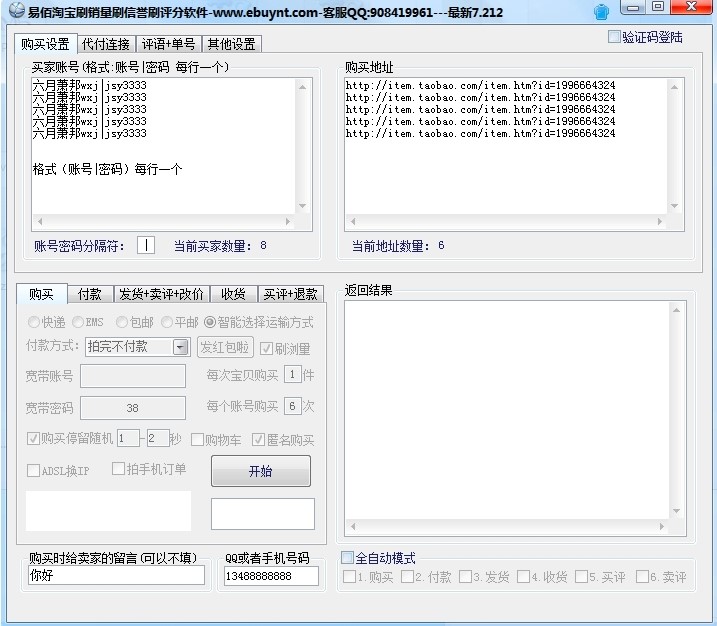Check the 6.卖评 auto-step checkbox

(642, 577)
